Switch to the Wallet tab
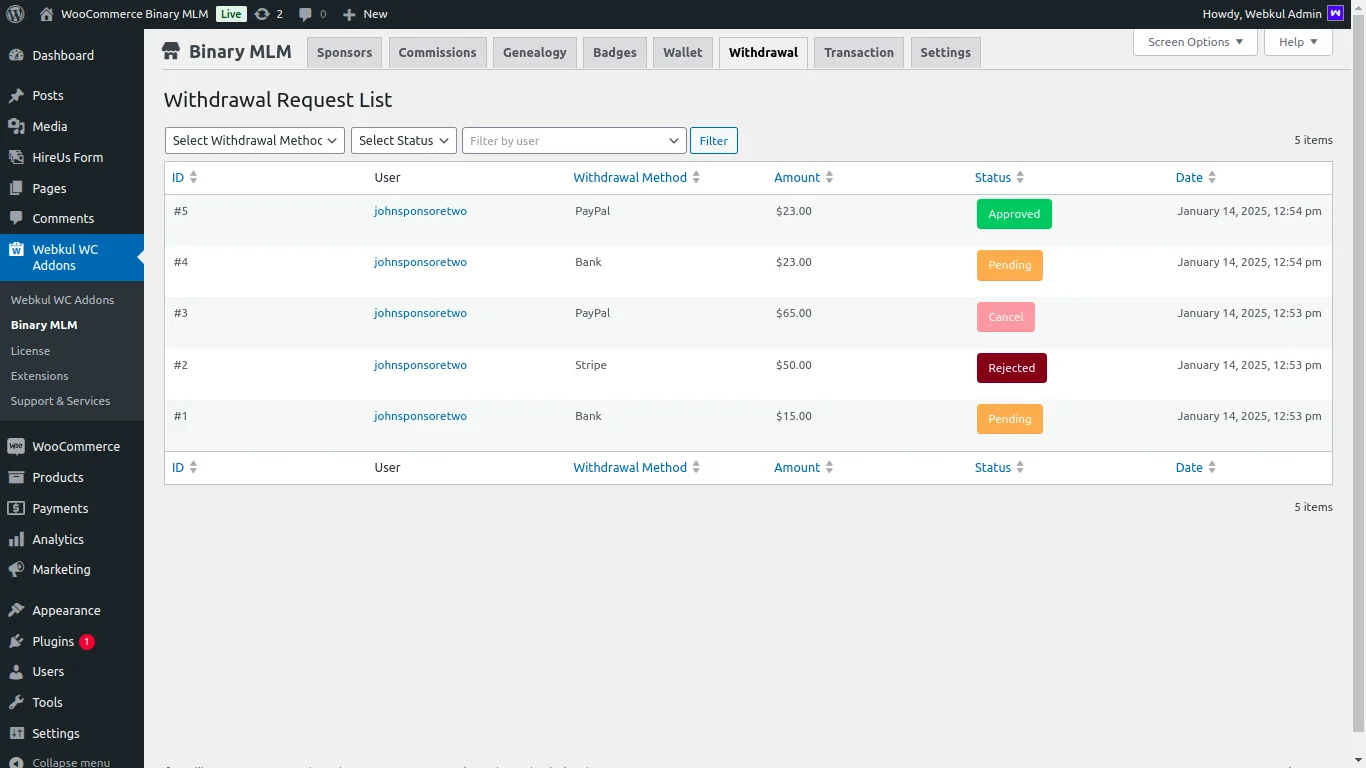The image size is (1366, 768). [682, 53]
